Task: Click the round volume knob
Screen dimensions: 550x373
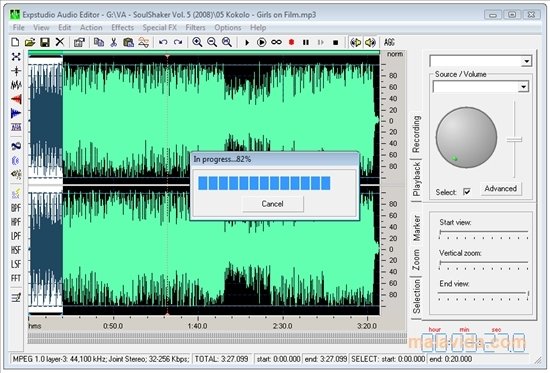Action: (466, 137)
